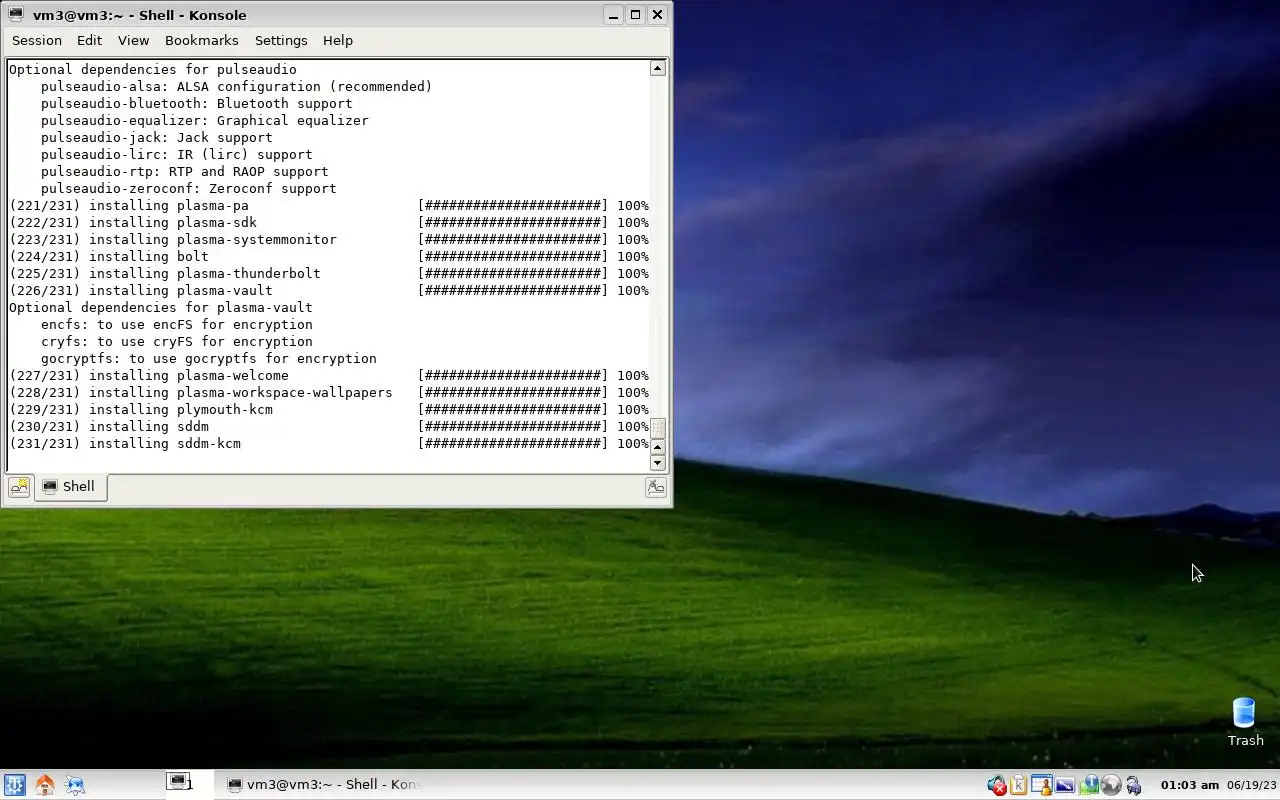
Task: Click the 'pulseaudio-zeroconf: Zeroconf support' line
Action: 188,188
